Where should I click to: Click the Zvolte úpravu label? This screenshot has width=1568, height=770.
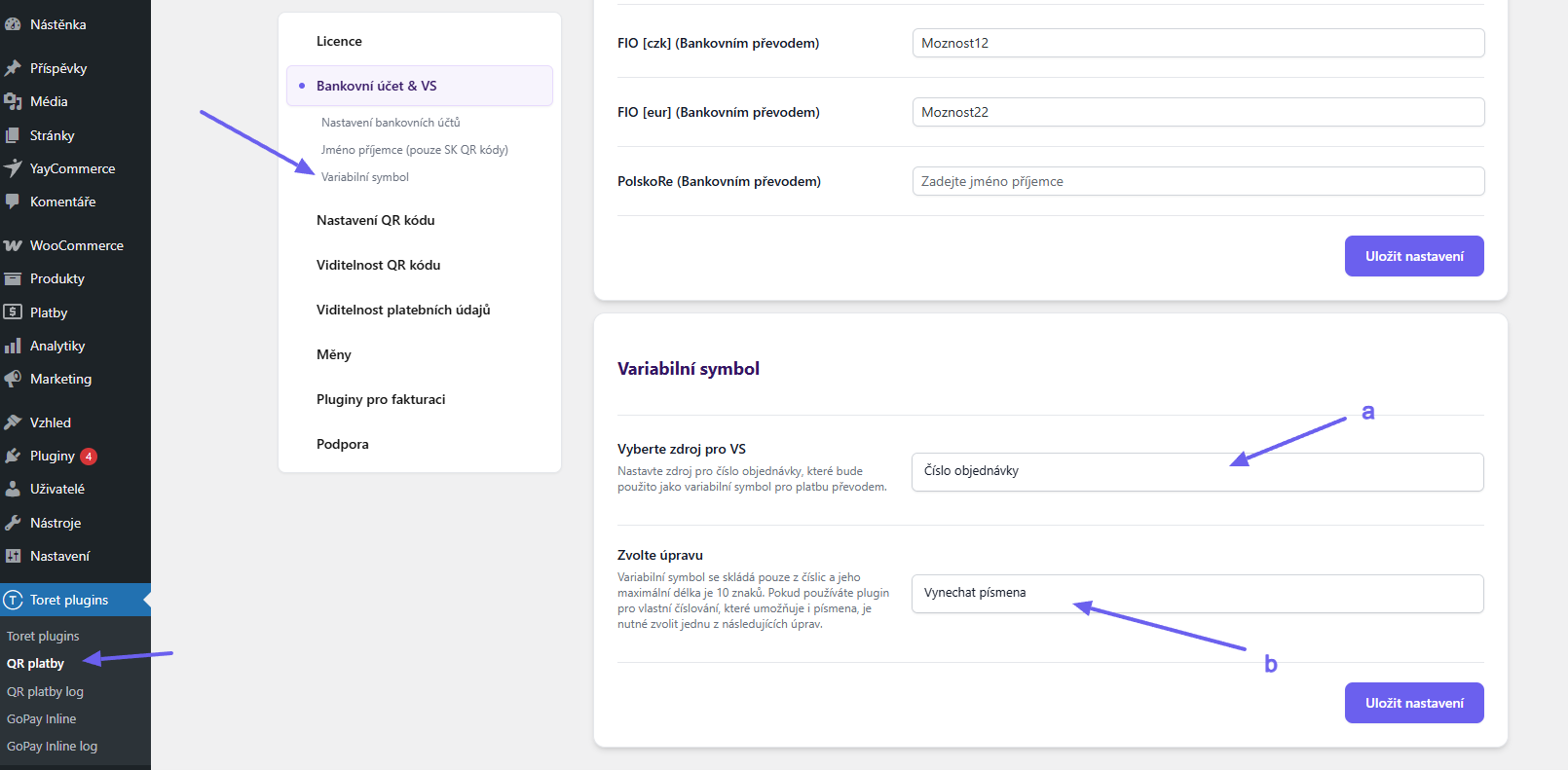(660, 555)
